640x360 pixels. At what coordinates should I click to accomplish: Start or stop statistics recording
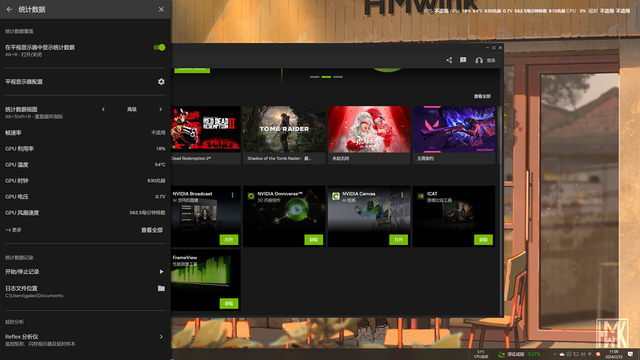[161, 272]
